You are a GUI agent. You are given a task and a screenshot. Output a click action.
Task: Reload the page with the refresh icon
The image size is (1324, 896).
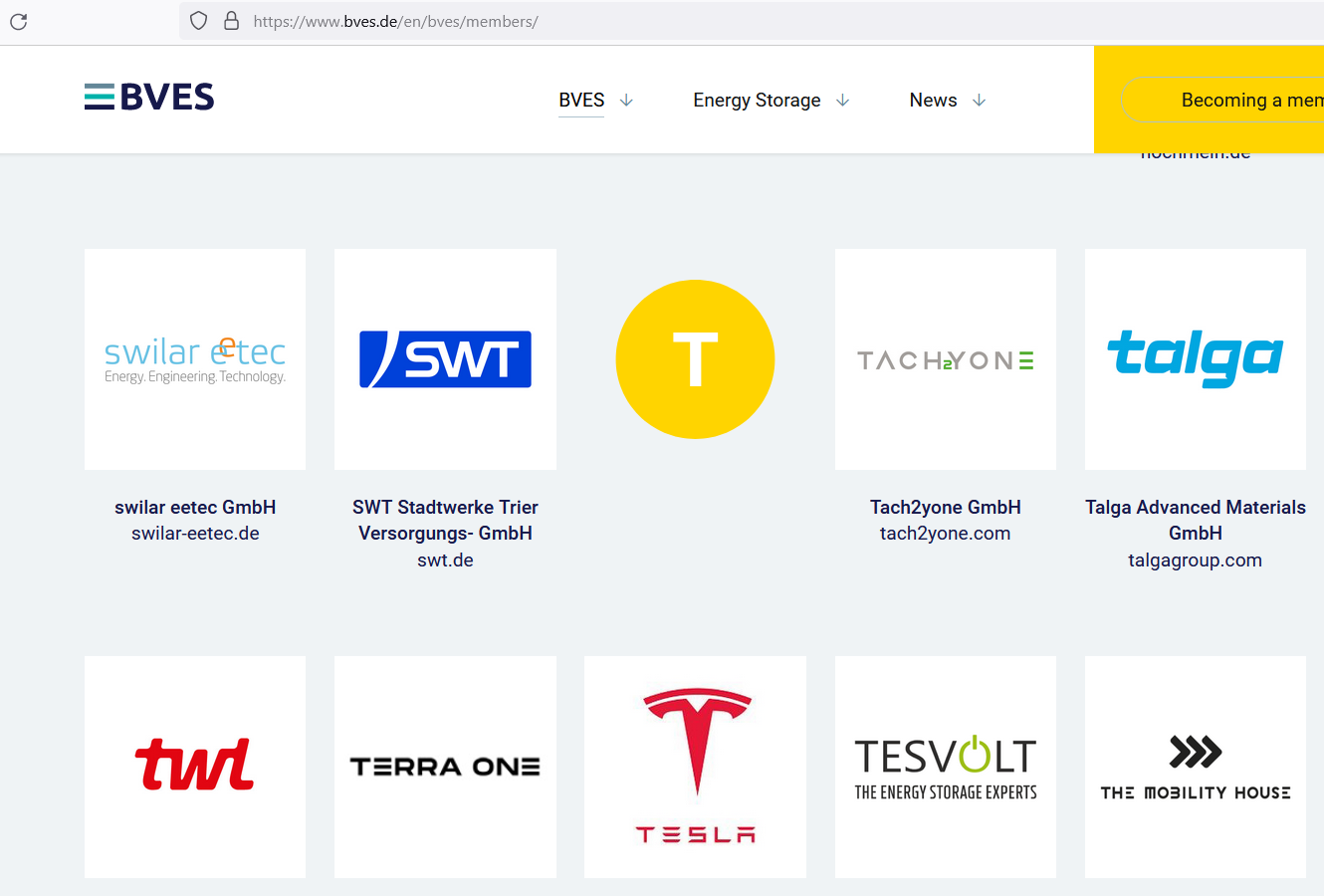[19, 21]
